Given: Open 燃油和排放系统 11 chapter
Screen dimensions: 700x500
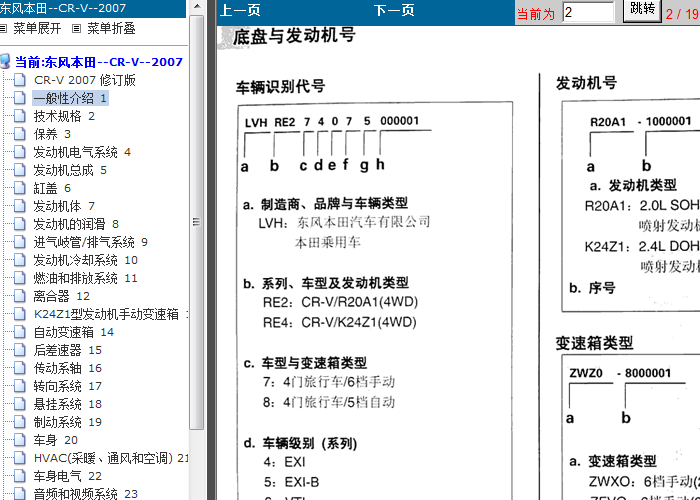Looking at the screenshot, I should point(86,278).
